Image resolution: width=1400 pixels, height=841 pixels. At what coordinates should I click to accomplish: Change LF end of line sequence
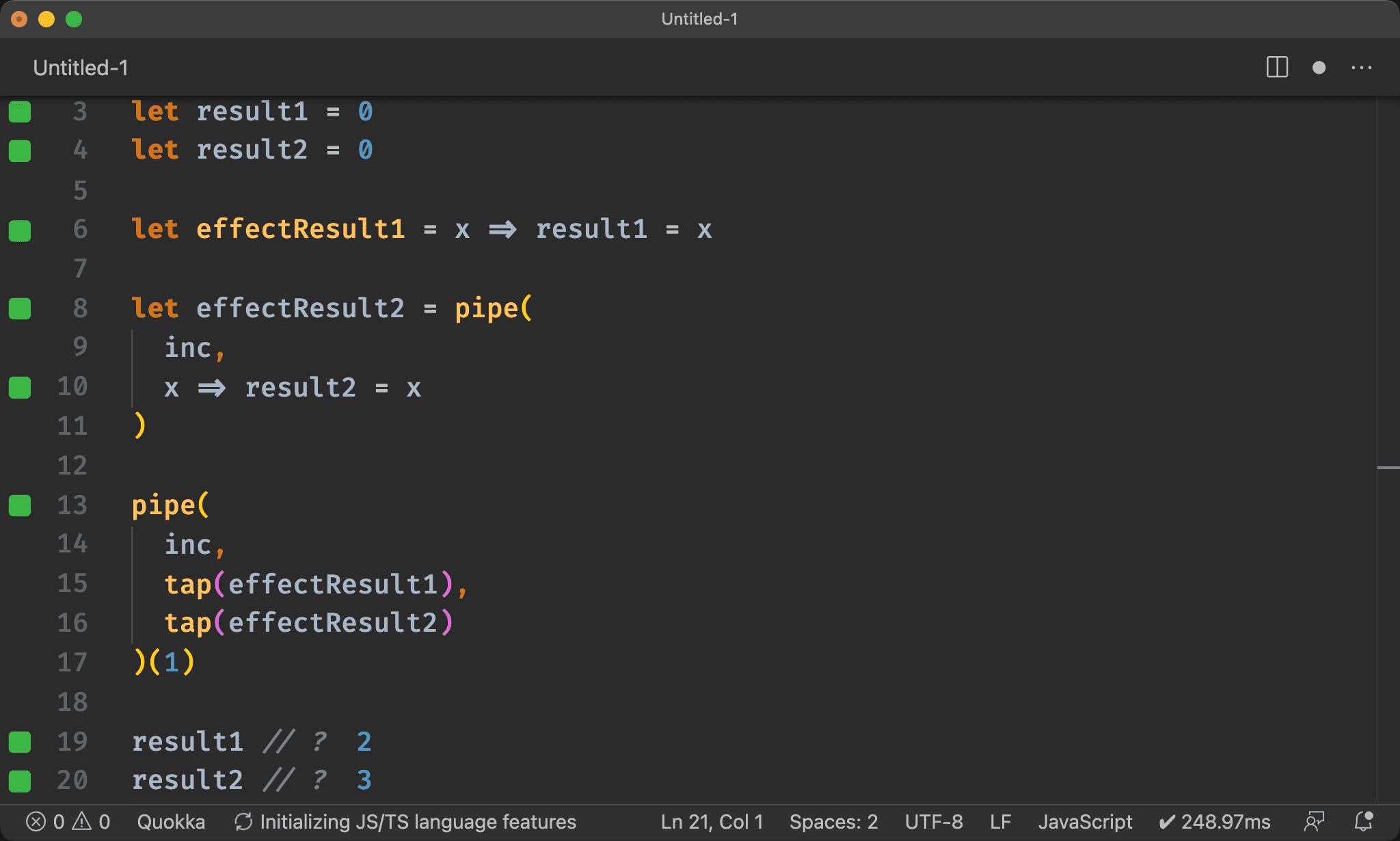click(1000, 821)
